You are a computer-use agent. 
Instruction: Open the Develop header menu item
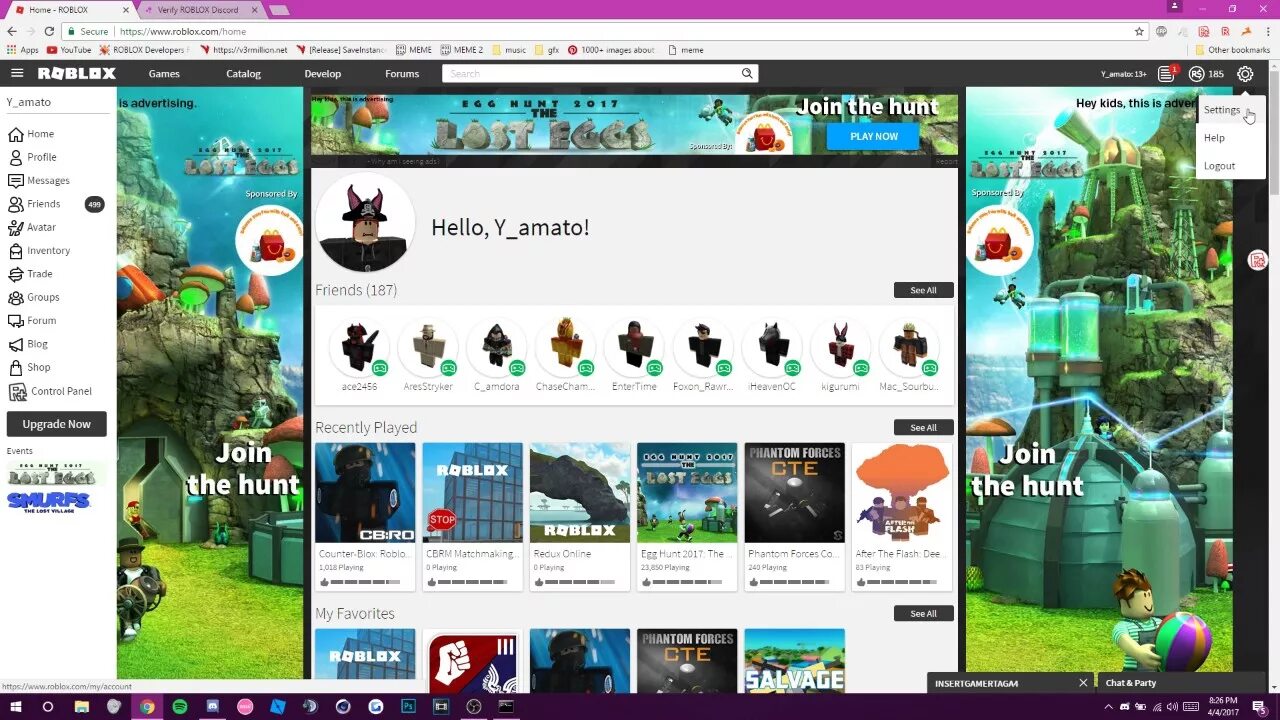323,74
